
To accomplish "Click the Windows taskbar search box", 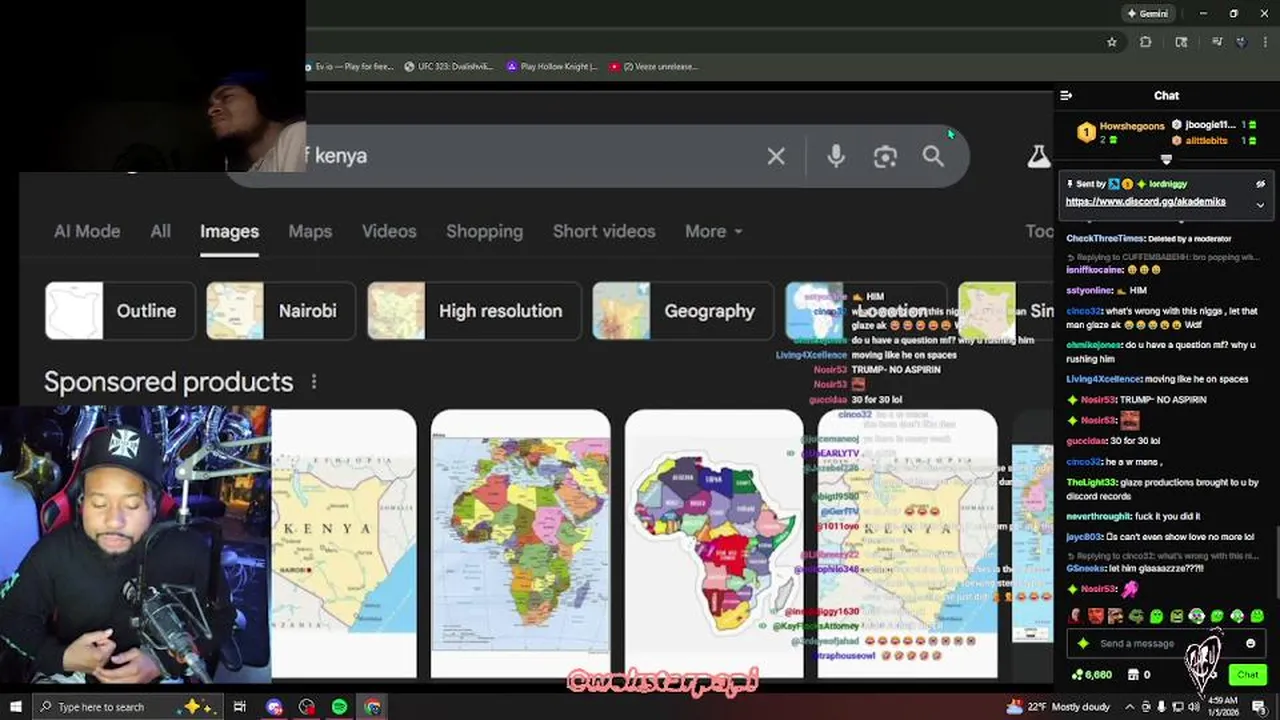I will coord(128,707).
